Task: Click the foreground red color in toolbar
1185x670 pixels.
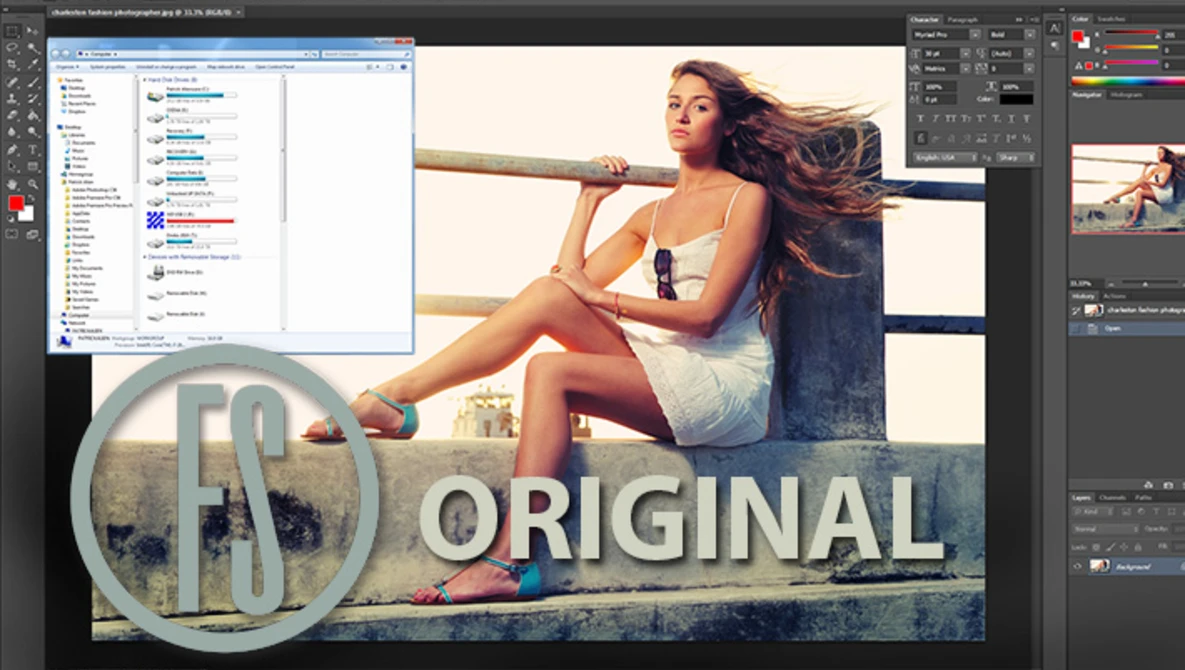Action: [15, 202]
